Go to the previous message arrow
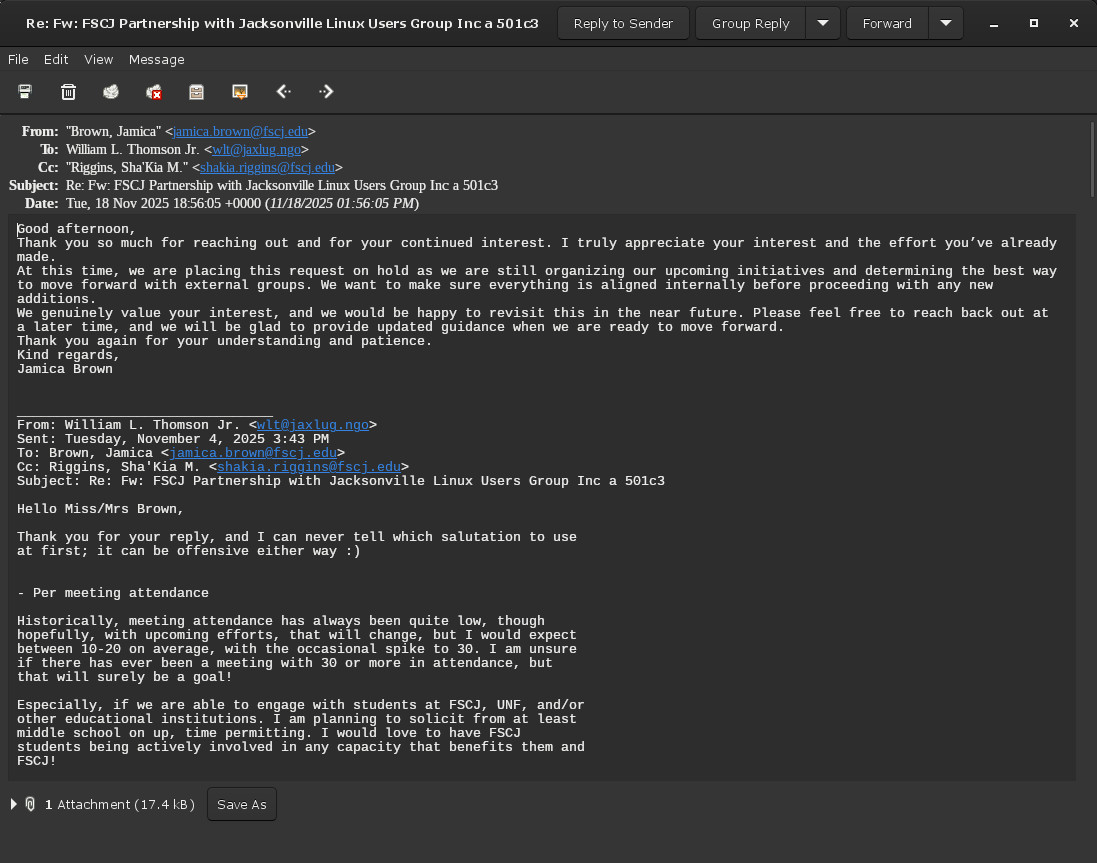The height and width of the screenshot is (863, 1097). coord(283,92)
